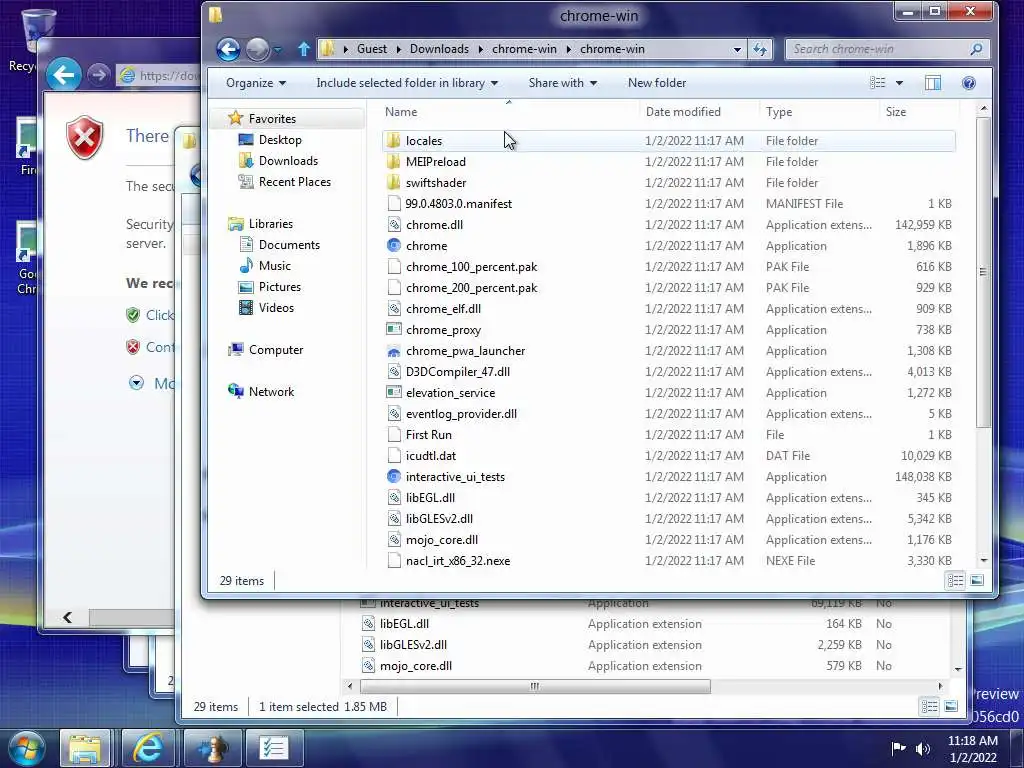
Task: Select chrome_elf.dll file icon
Action: tap(393, 309)
